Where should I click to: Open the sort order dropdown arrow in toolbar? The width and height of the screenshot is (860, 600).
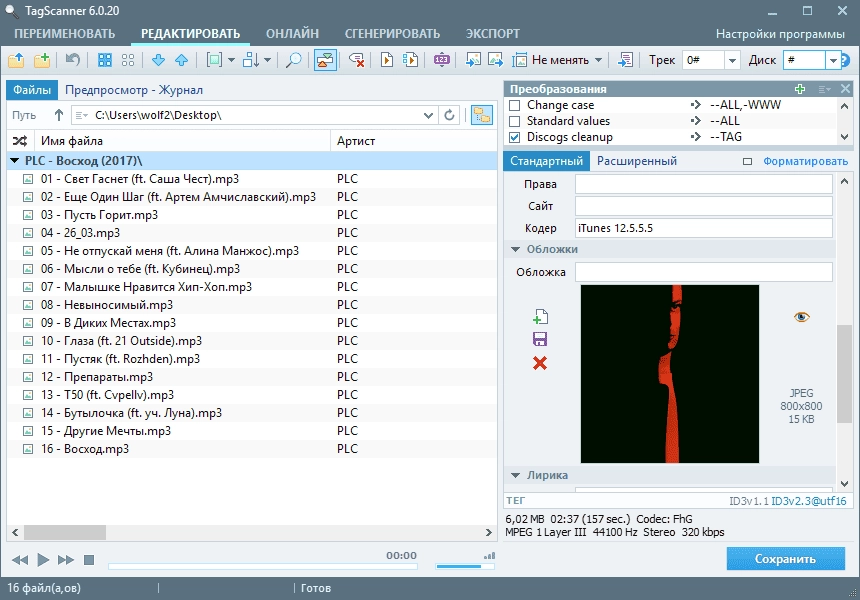tap(268, 60)
